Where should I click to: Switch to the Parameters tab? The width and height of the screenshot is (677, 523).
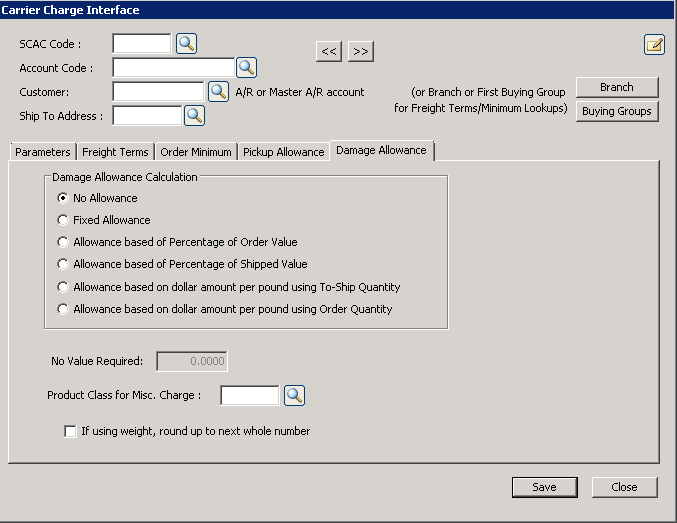[x=43, y=152]
